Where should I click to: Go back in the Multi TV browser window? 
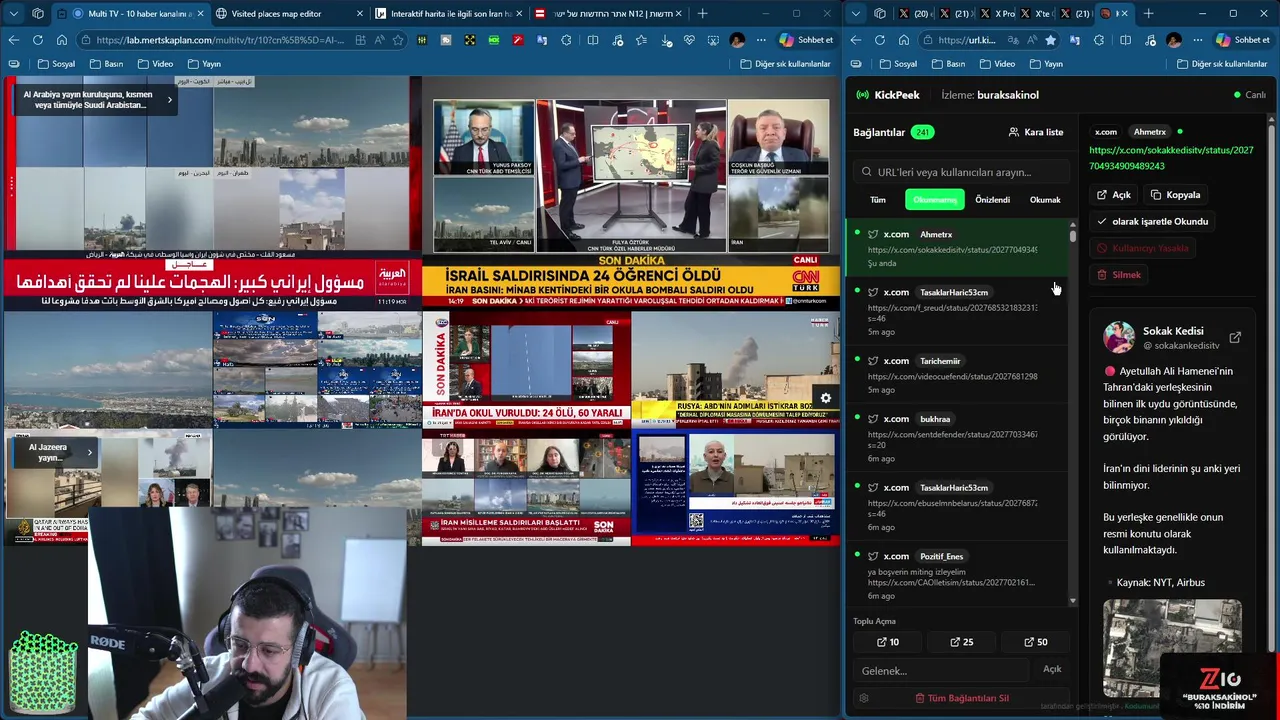13,40
